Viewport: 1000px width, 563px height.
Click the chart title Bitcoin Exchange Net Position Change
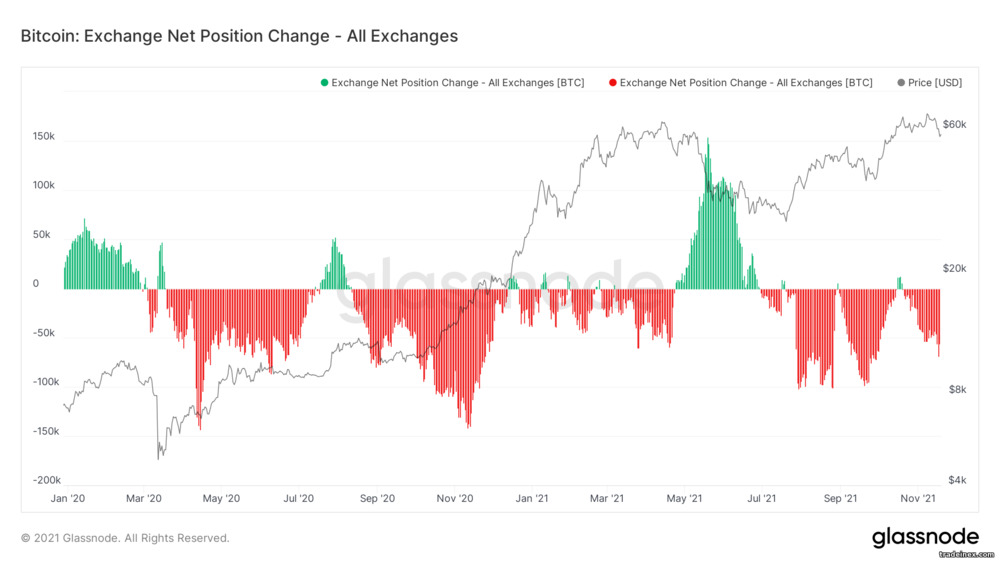[239, 36]
